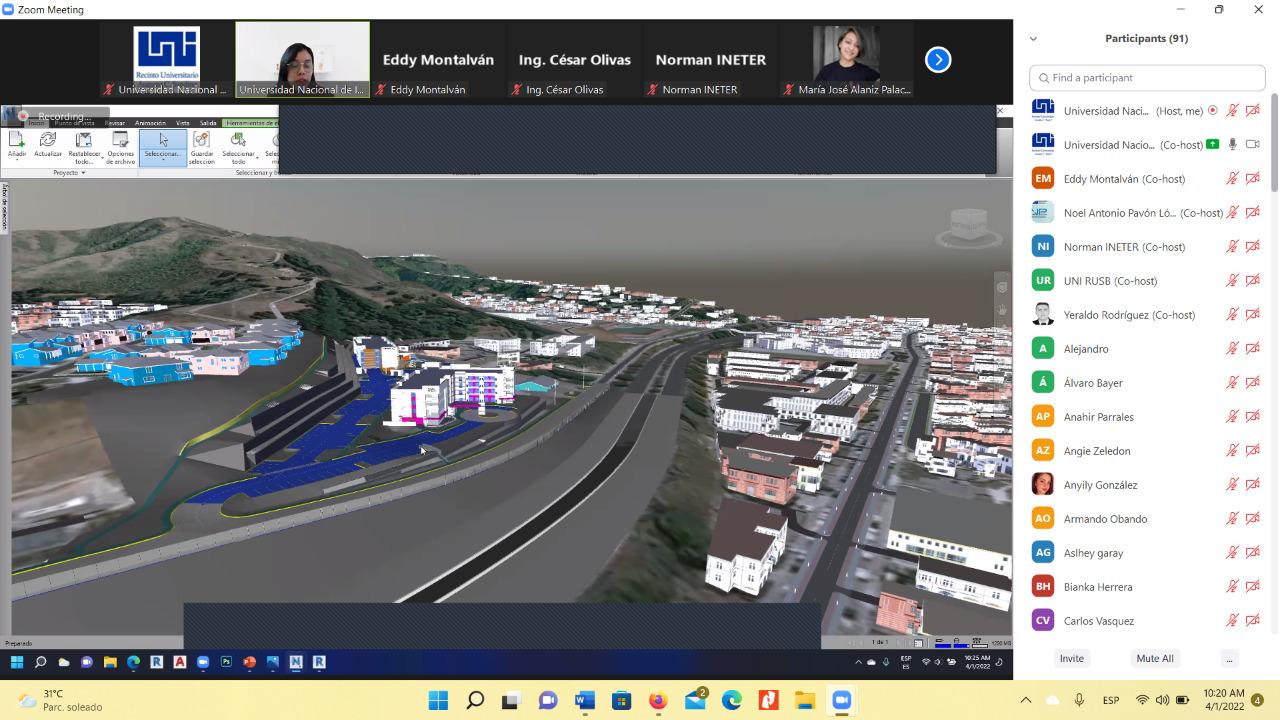The height and width of the screenshot is (720, 1280).
Task: Open Microsoft Edge in Windows 11 taskbar
Action: (x=731, y=700)
